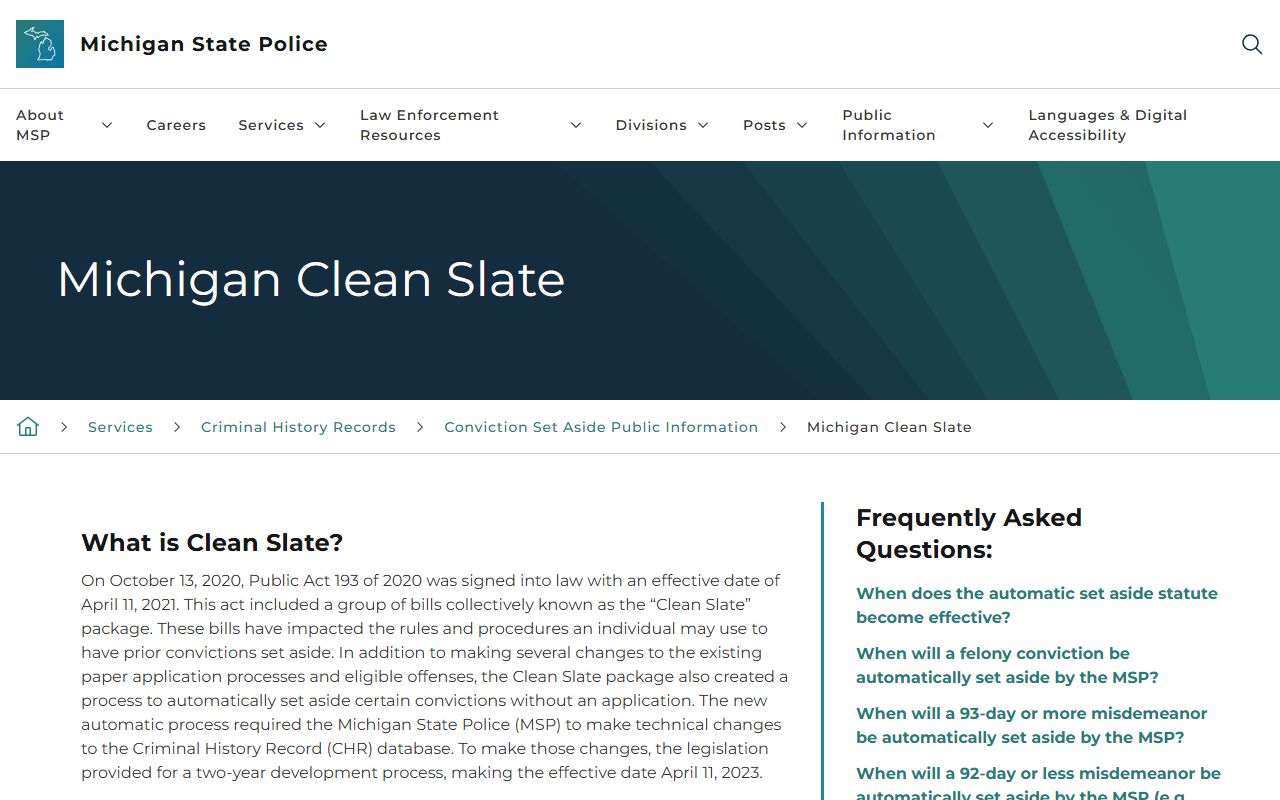Screen dimensions: 1280x800
Task: Follow the Criminal History Records breadcrumb
Action: click(x=298, y=427)
